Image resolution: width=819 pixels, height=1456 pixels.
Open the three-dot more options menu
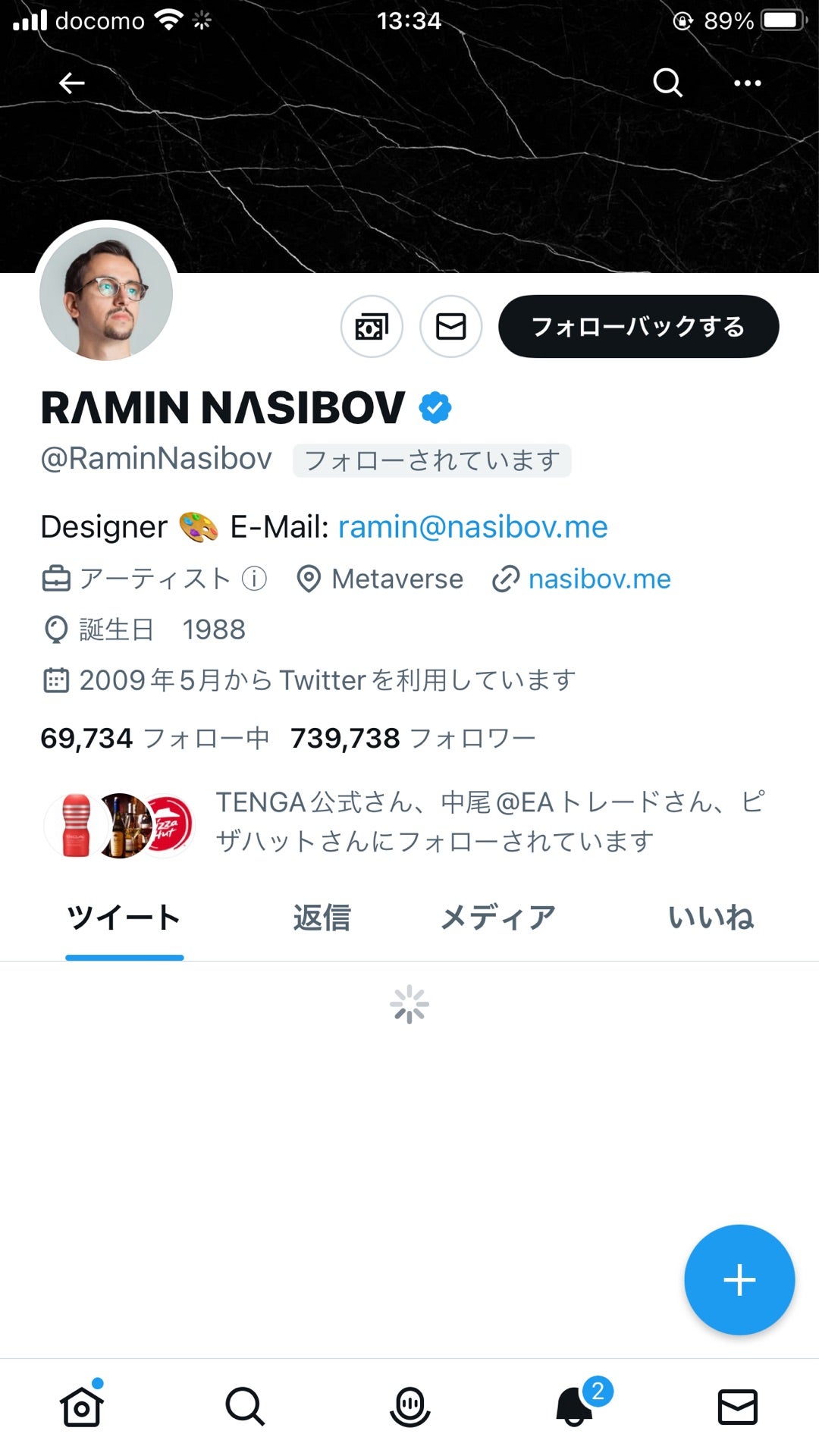(x=748, y=83)
